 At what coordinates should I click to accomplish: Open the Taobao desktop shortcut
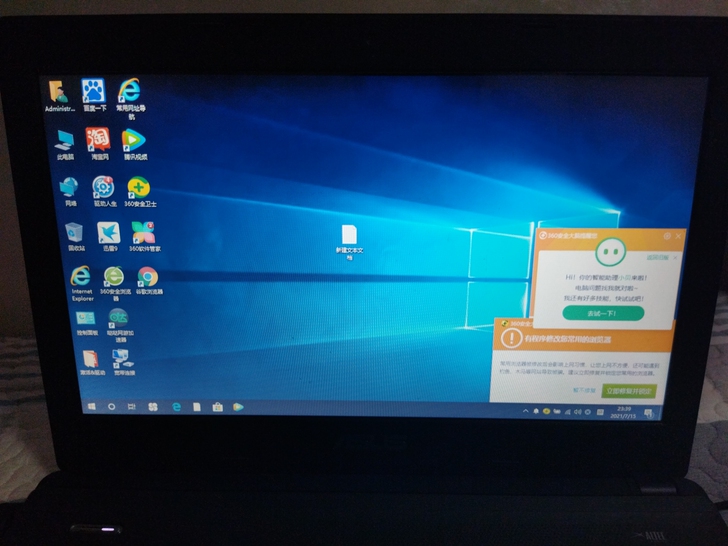click(x=98, y=139)
